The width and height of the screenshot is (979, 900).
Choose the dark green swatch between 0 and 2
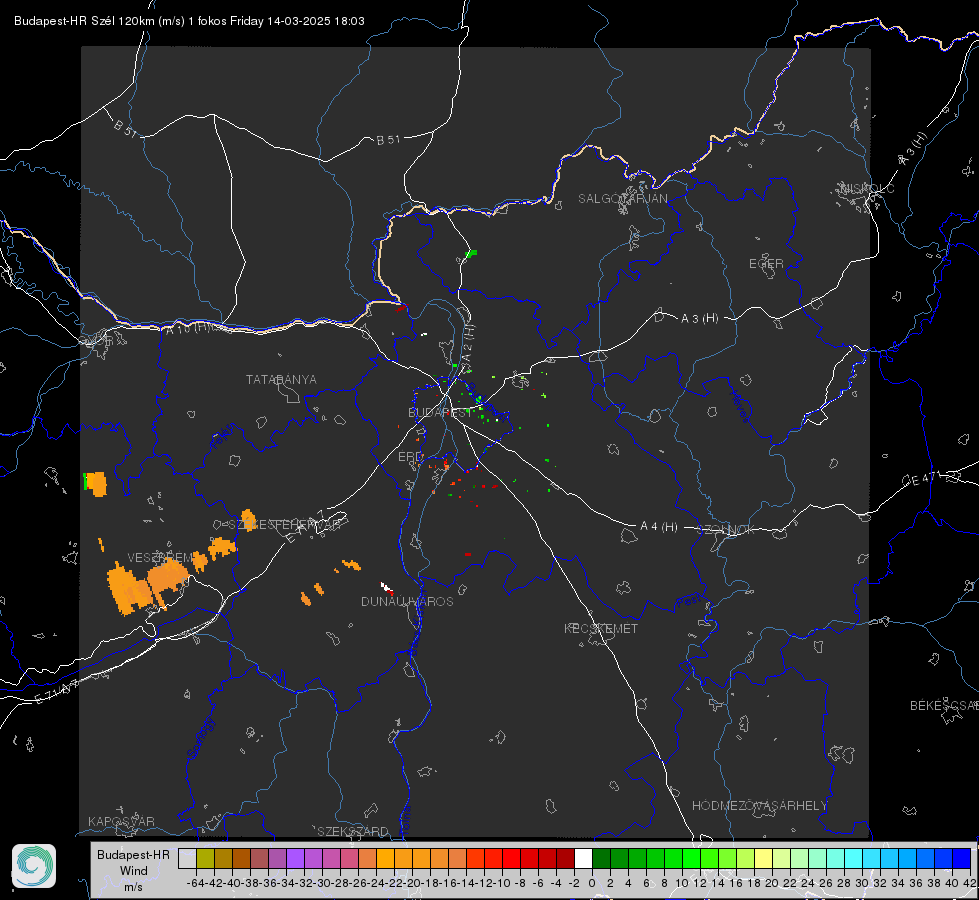click(601, 858)
